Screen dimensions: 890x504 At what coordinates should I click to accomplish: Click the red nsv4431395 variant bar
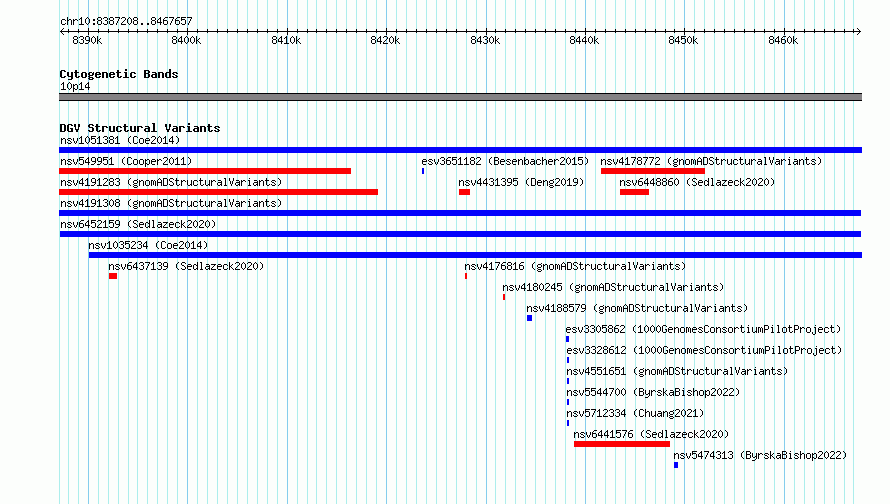coord(464,192)
